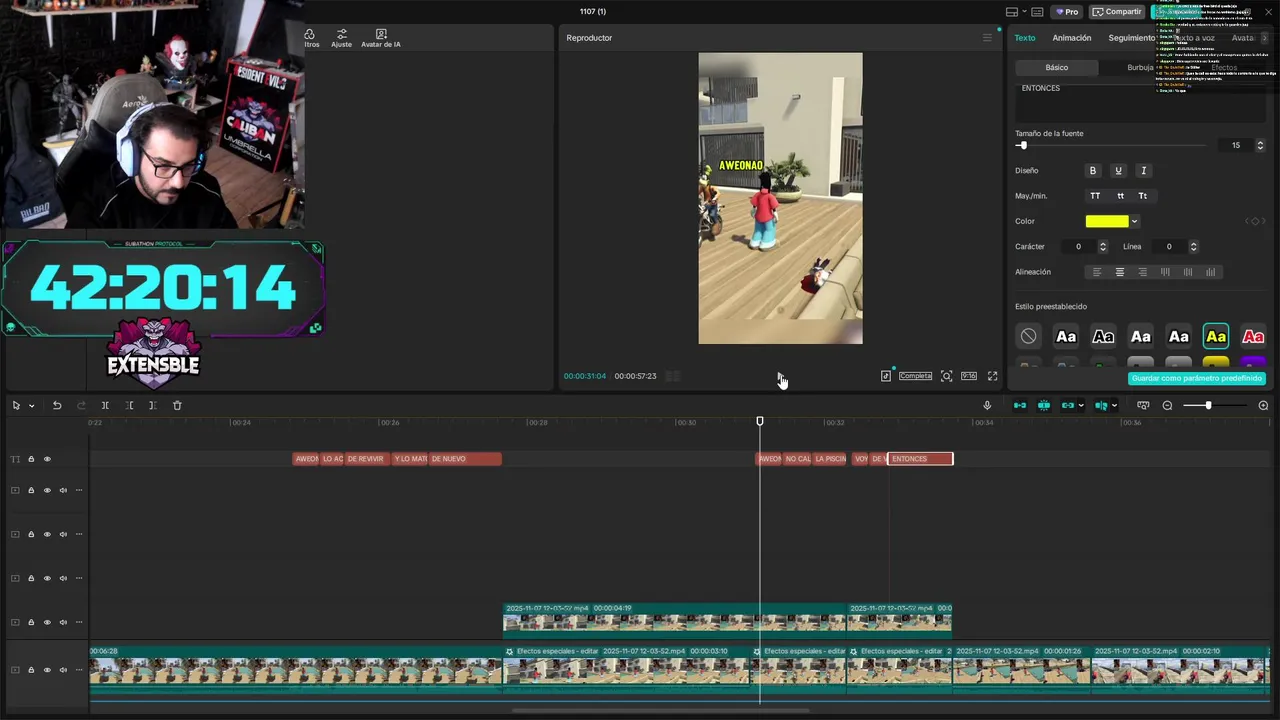Trim the clip's left side at playhead

(129, 405)
